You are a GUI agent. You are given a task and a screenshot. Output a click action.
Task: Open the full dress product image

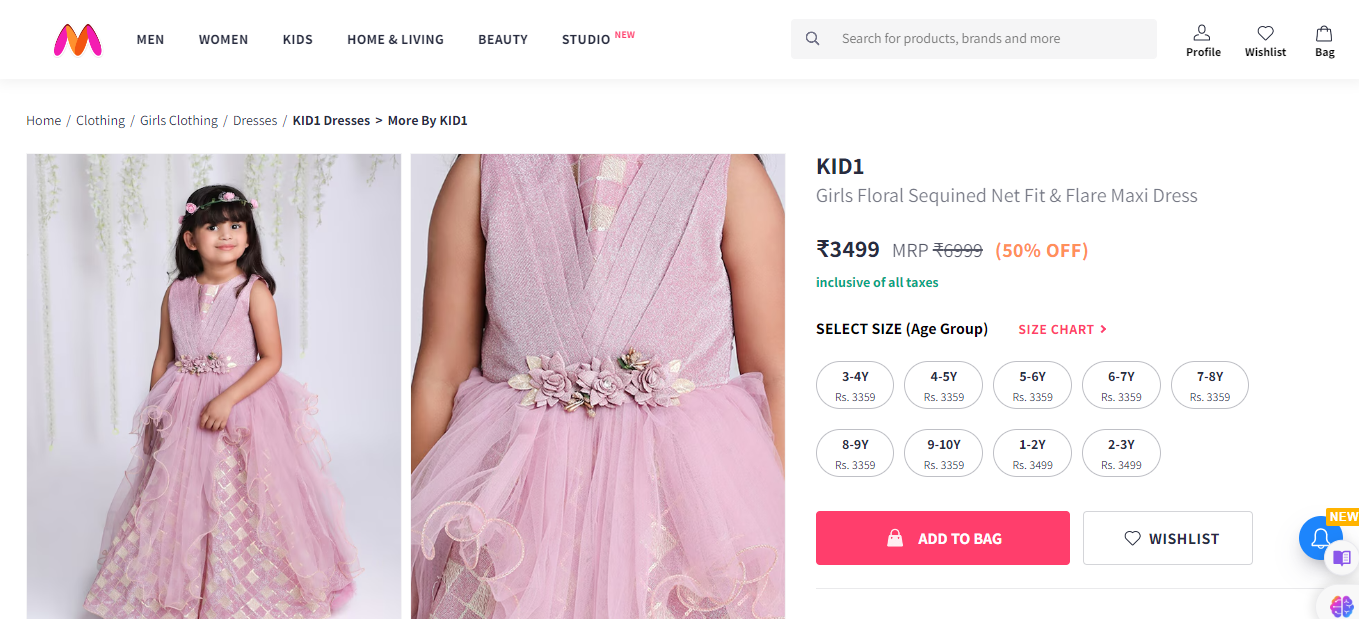click(x=213, y=386)
